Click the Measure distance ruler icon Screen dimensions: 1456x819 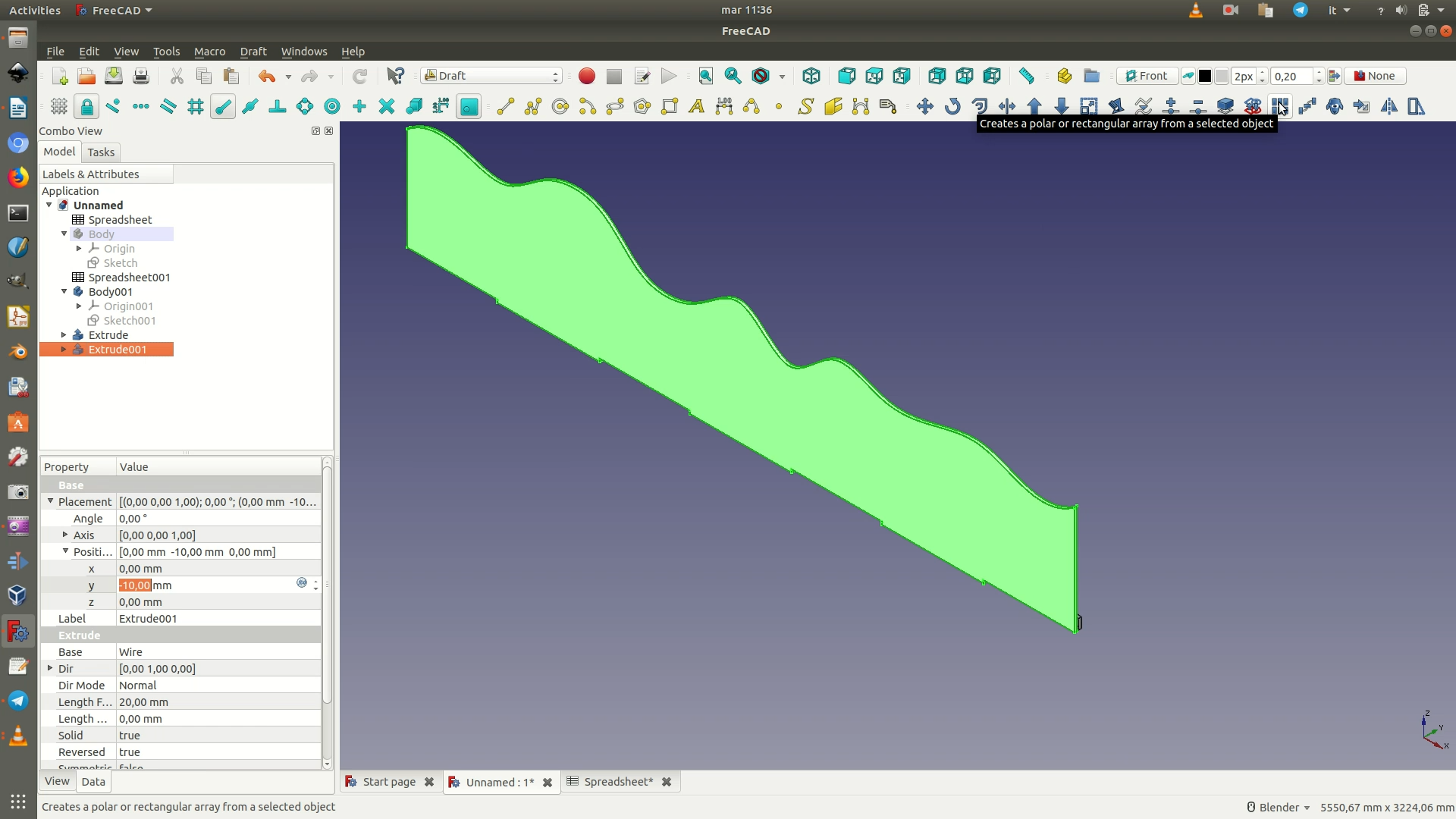[1027, 76]
